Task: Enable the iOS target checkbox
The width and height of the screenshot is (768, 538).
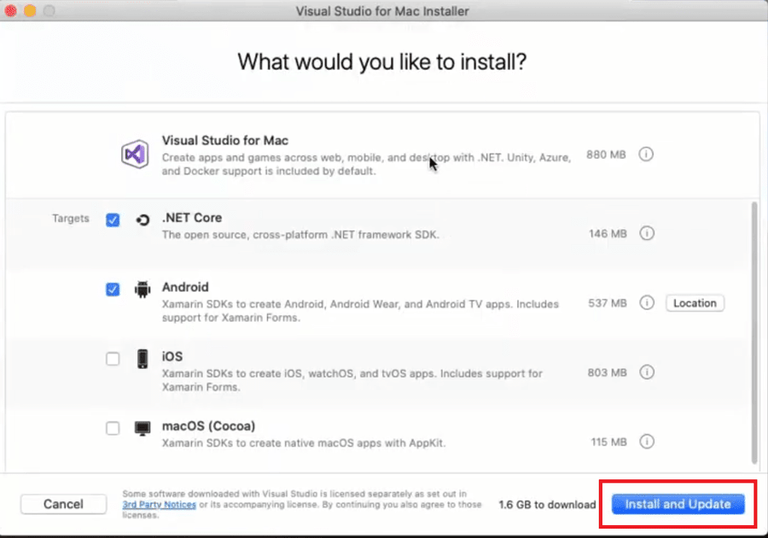Action: pos(113,359)
